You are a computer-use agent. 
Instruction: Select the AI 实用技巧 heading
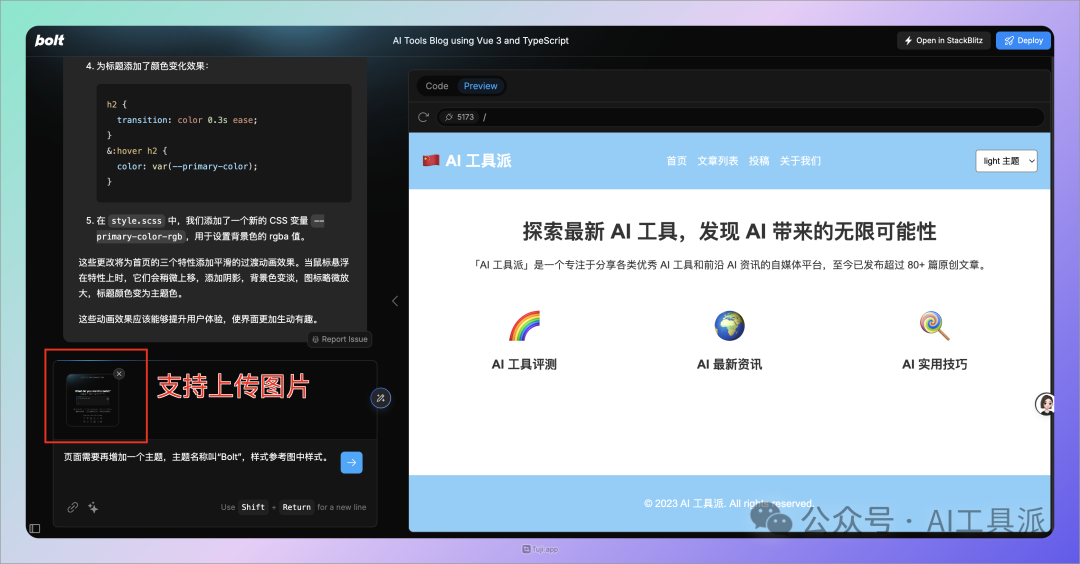pyautogui.click(x=935, y=364)
